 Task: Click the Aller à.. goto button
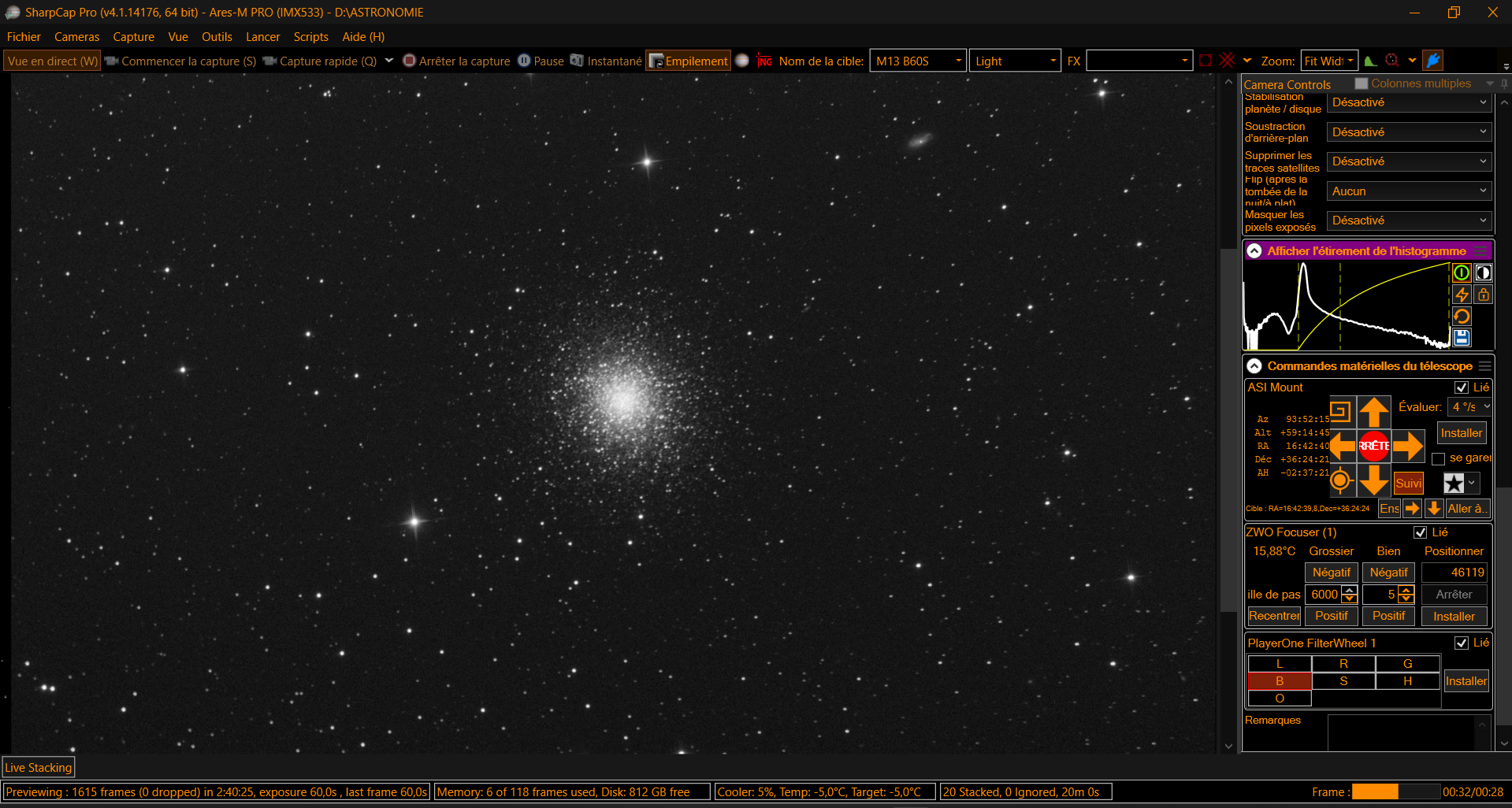(x=1467, y=509)
